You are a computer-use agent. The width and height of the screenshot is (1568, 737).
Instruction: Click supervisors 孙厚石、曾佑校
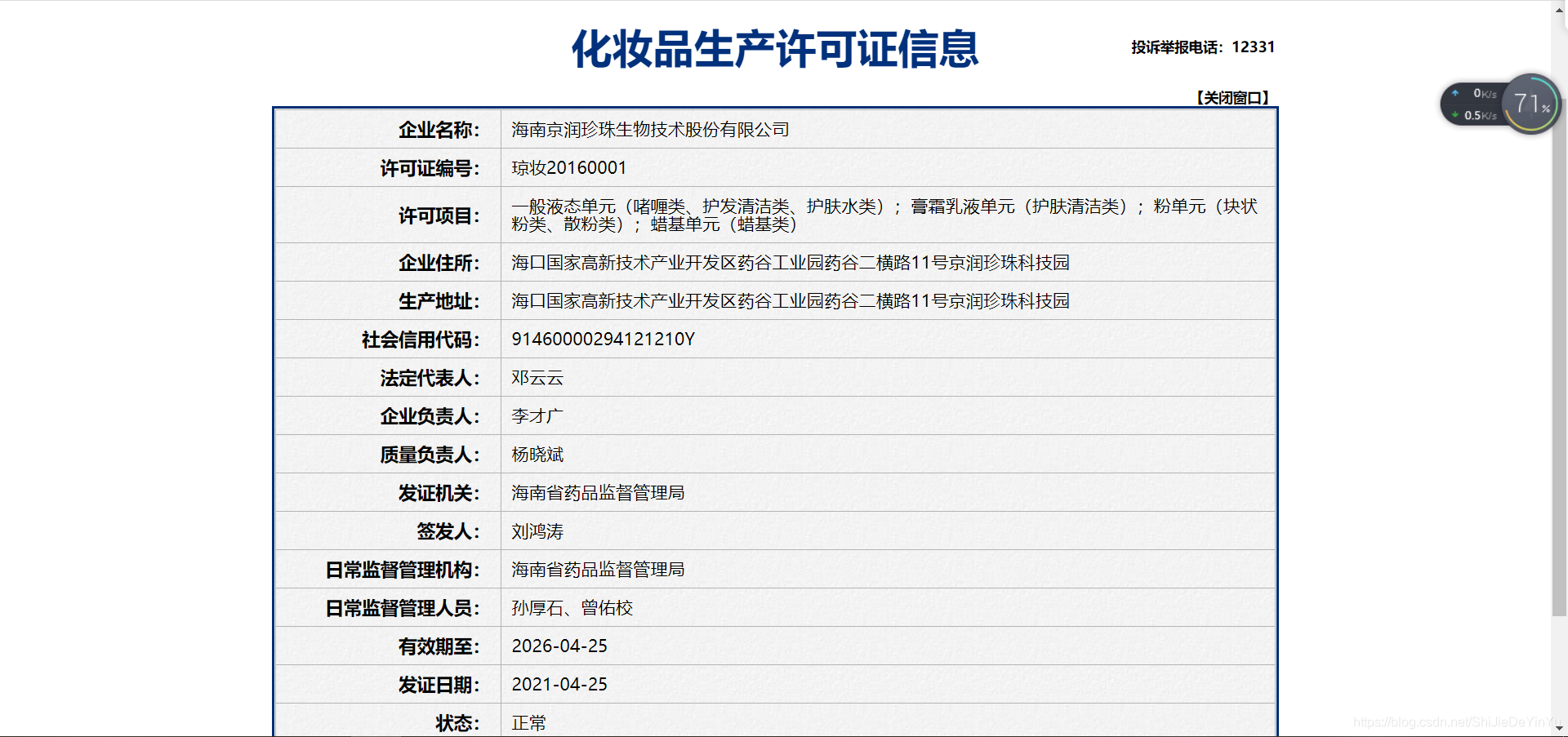572,608
